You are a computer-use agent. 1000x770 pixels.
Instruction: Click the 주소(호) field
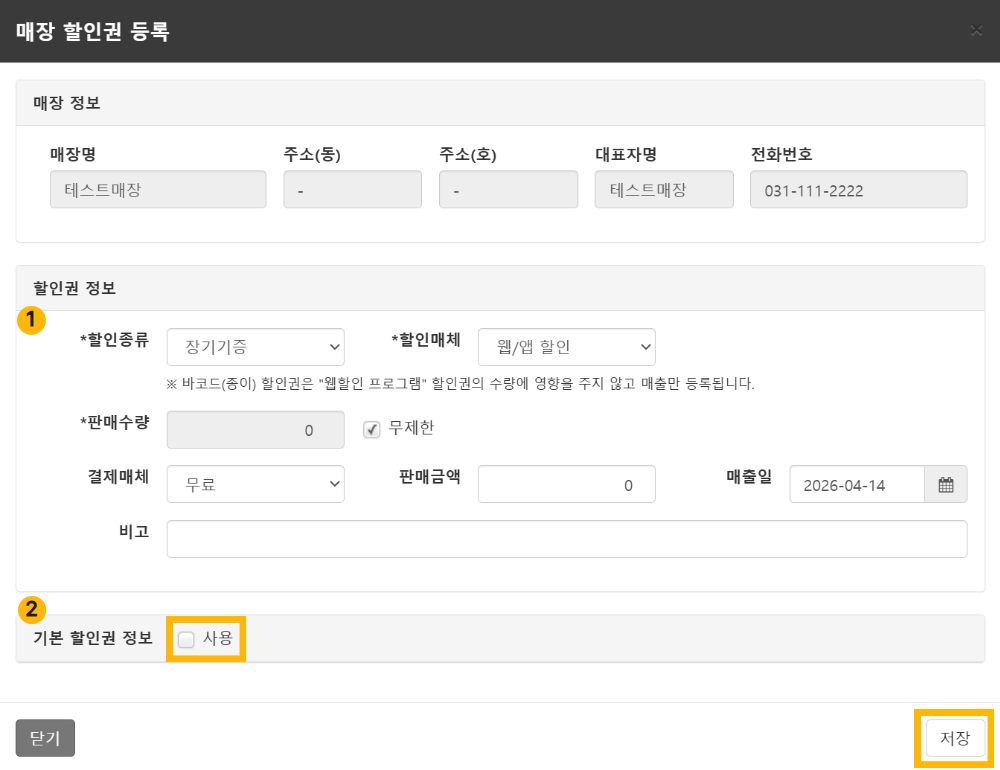pos(508,189)
